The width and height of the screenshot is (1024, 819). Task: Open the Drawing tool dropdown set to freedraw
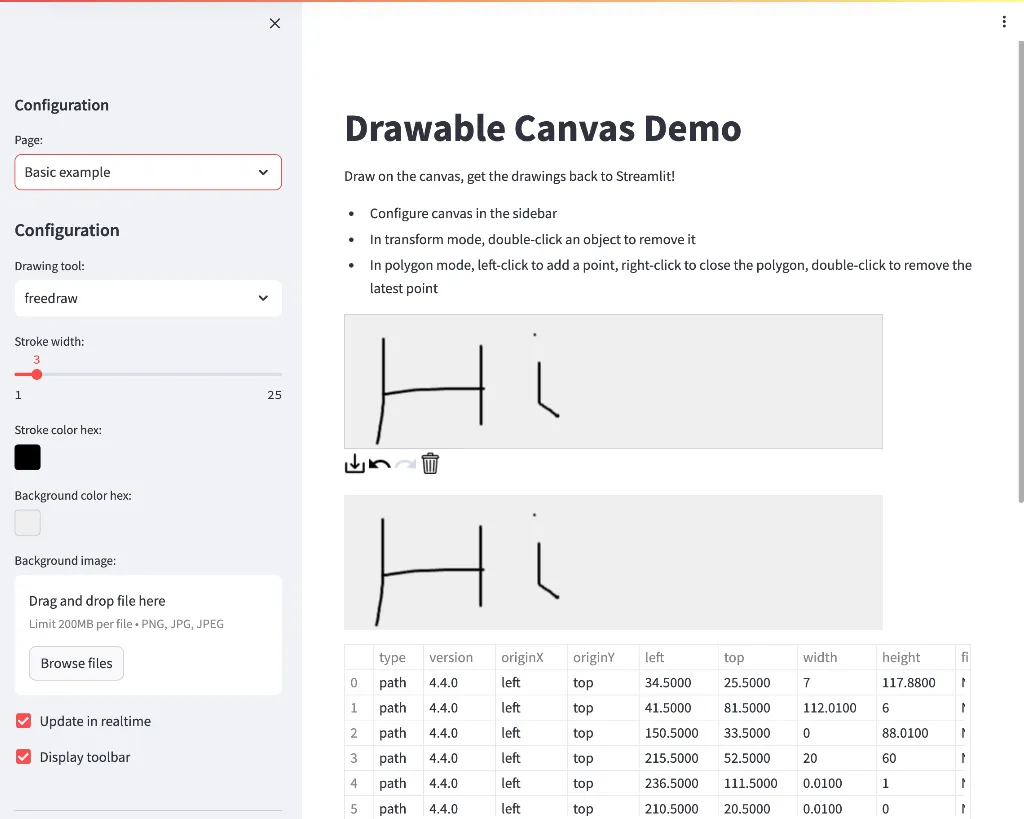click(148, 298)
